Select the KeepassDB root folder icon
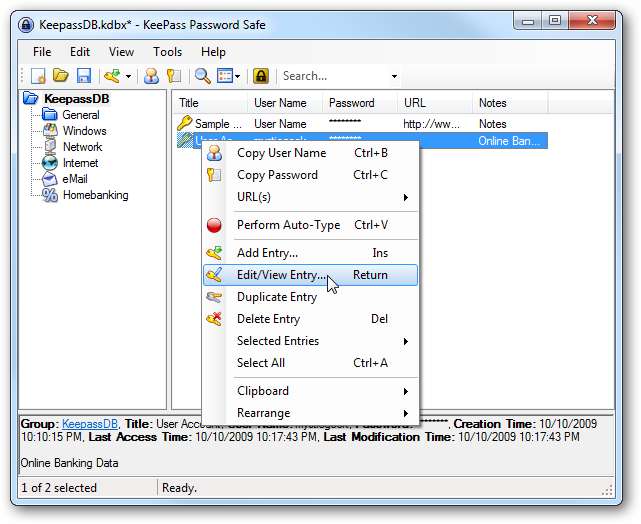 coord(31,99)
